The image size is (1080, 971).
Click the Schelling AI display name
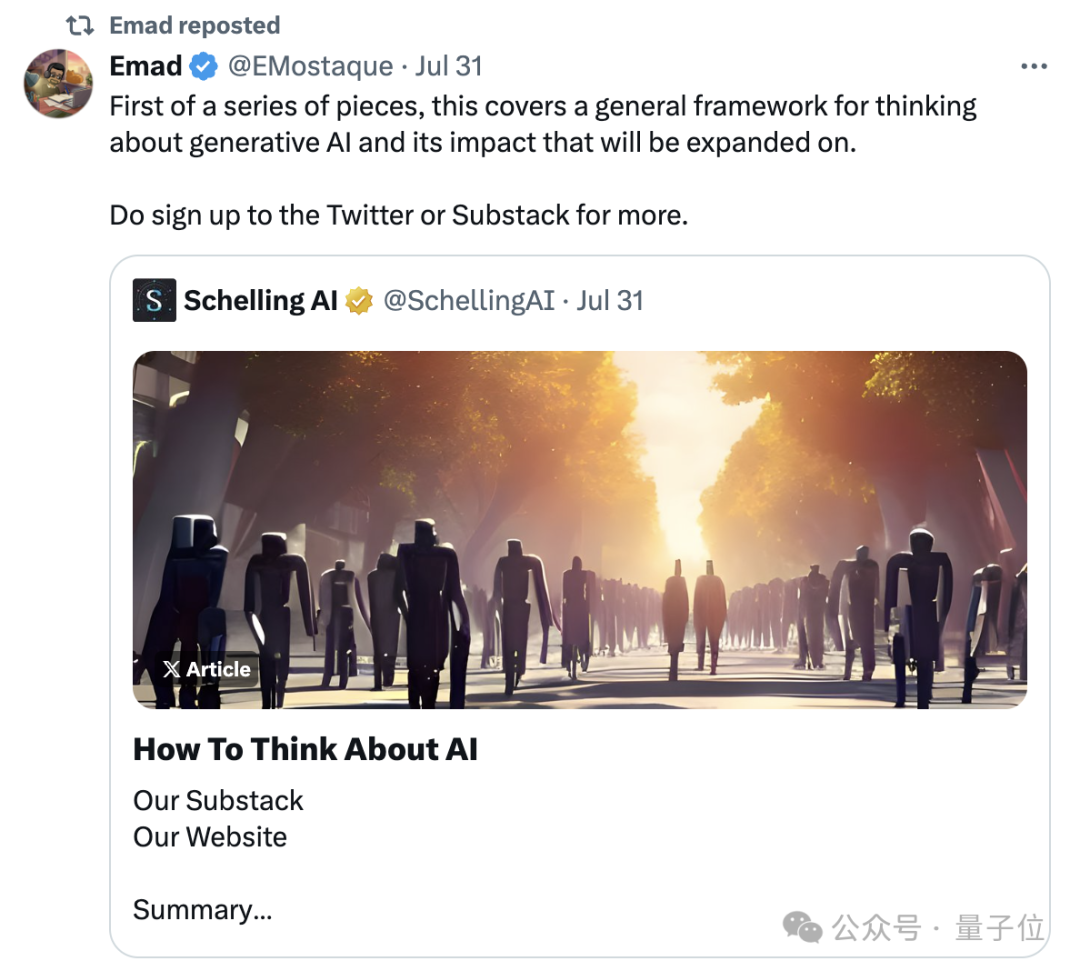(260, 300)
